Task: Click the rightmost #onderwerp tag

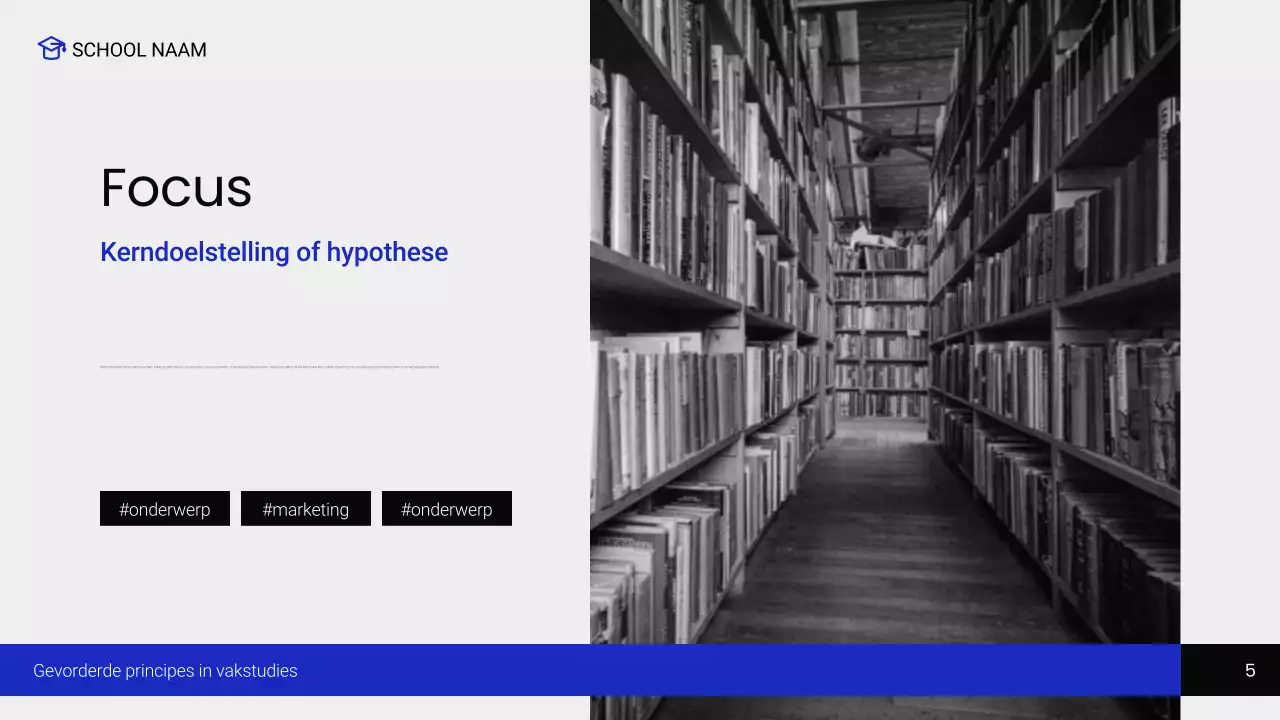Action: coord(447,509)
